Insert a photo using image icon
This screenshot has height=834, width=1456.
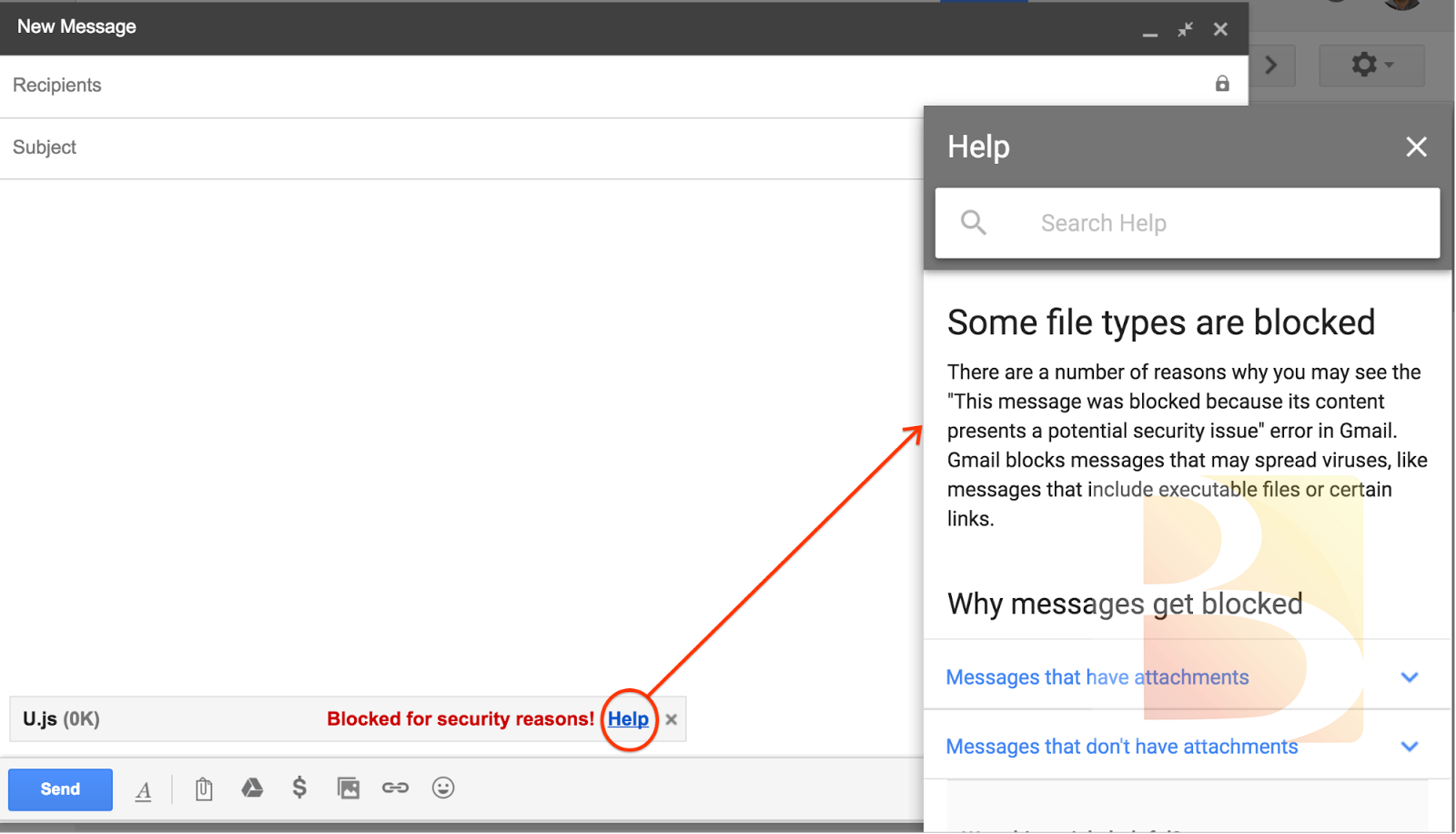[349, 788]
